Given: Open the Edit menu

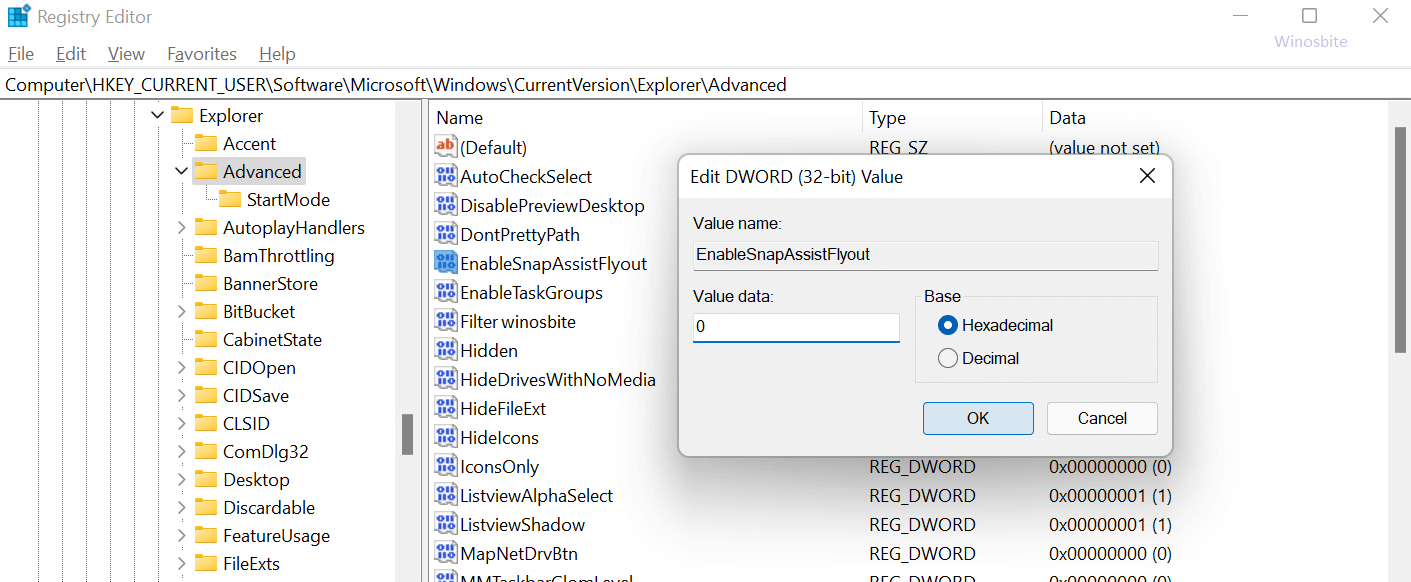Looking at the screenshot, I should click(x=71, y=54).
